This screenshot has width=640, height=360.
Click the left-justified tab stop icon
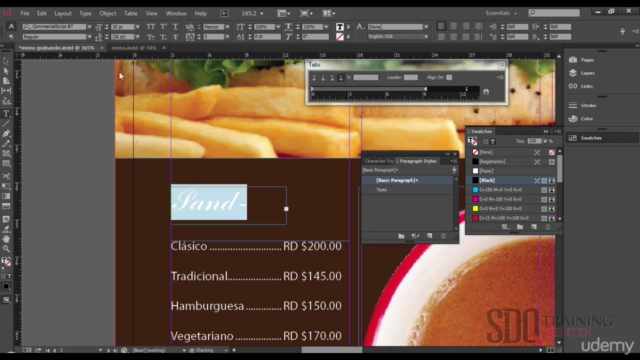314,78
